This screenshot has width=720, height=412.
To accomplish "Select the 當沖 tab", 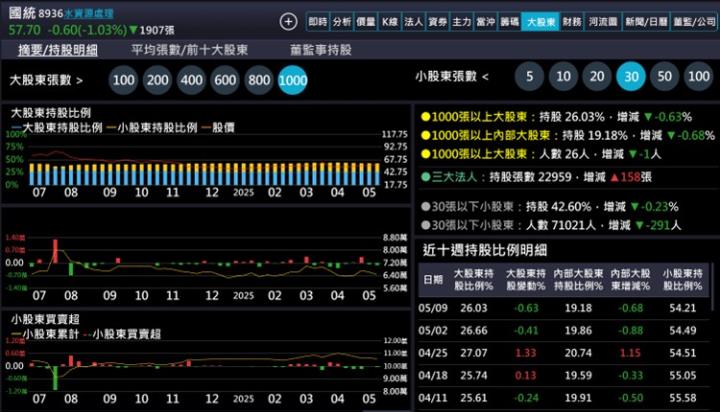I will 485,22.
